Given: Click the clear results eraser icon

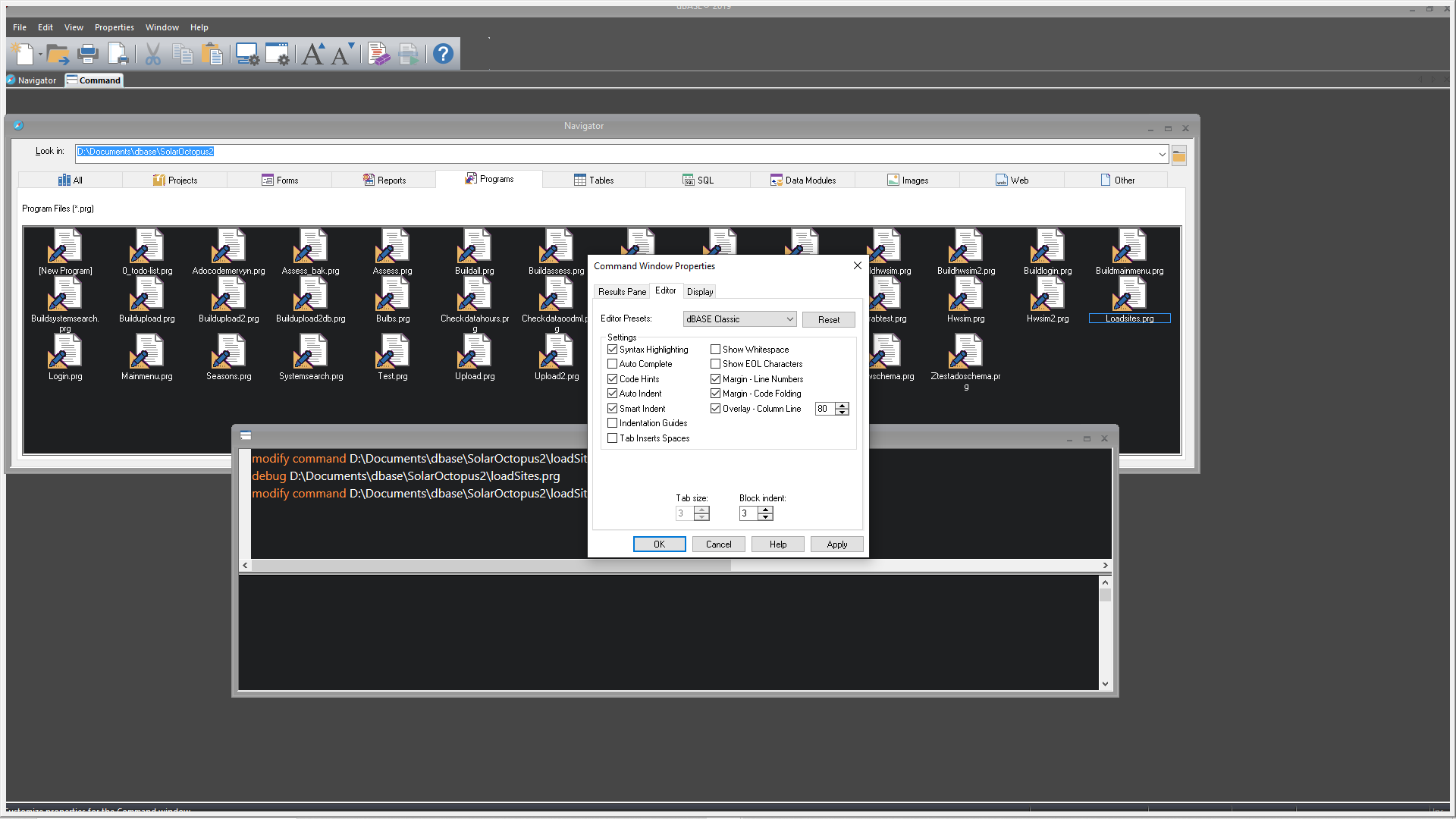Looking at the screenshot, I should pos(378,54).
